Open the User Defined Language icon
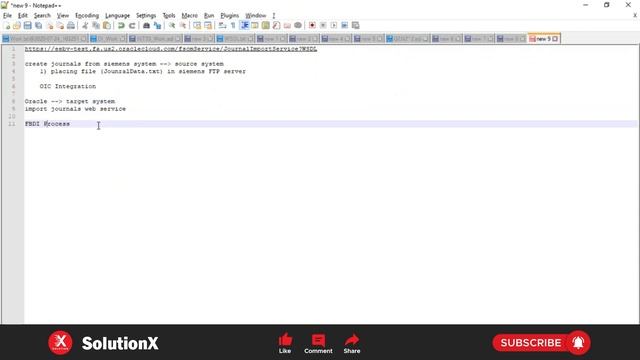Image resolution: width=640 pixels, height=360 pixels. click(x=255, y=25)
